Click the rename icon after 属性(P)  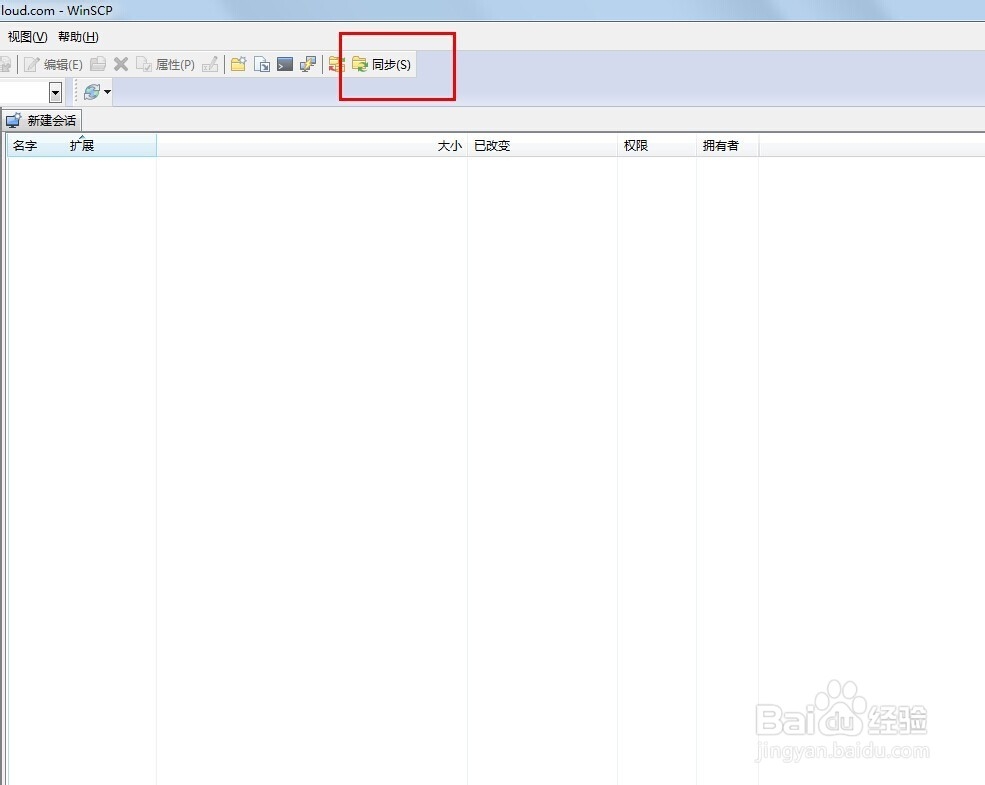coord(210,64)
